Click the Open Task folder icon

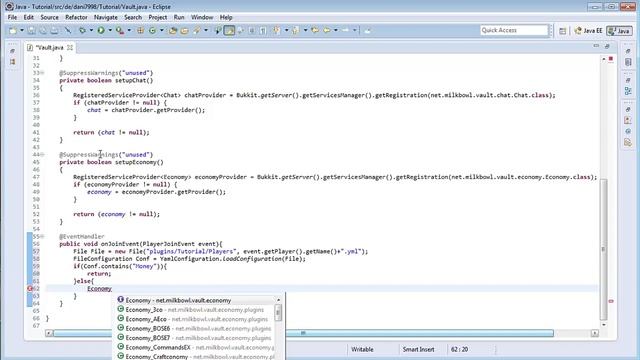[x=184, y=31]
